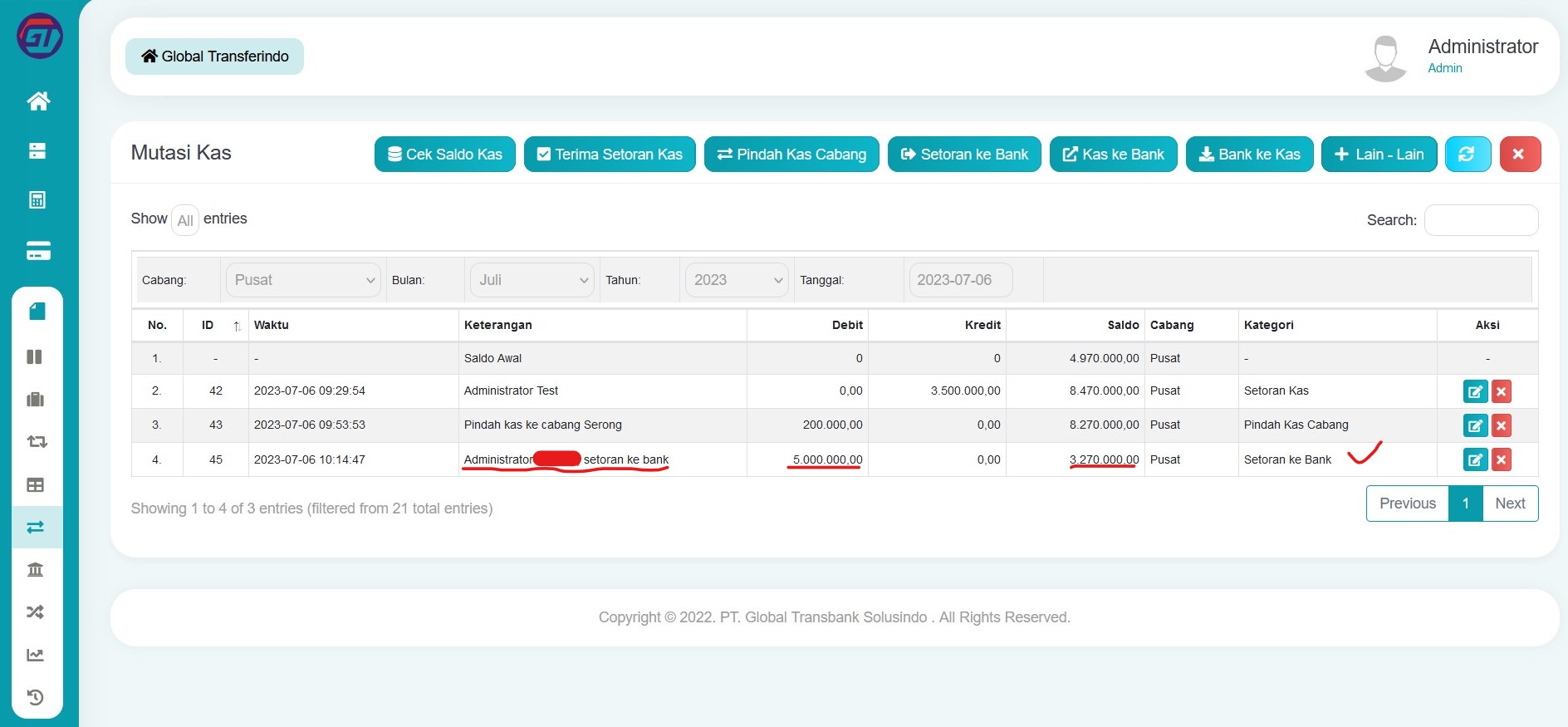
Task: Open the Cabang Pusat dropdown
Action: pos(303,280)
